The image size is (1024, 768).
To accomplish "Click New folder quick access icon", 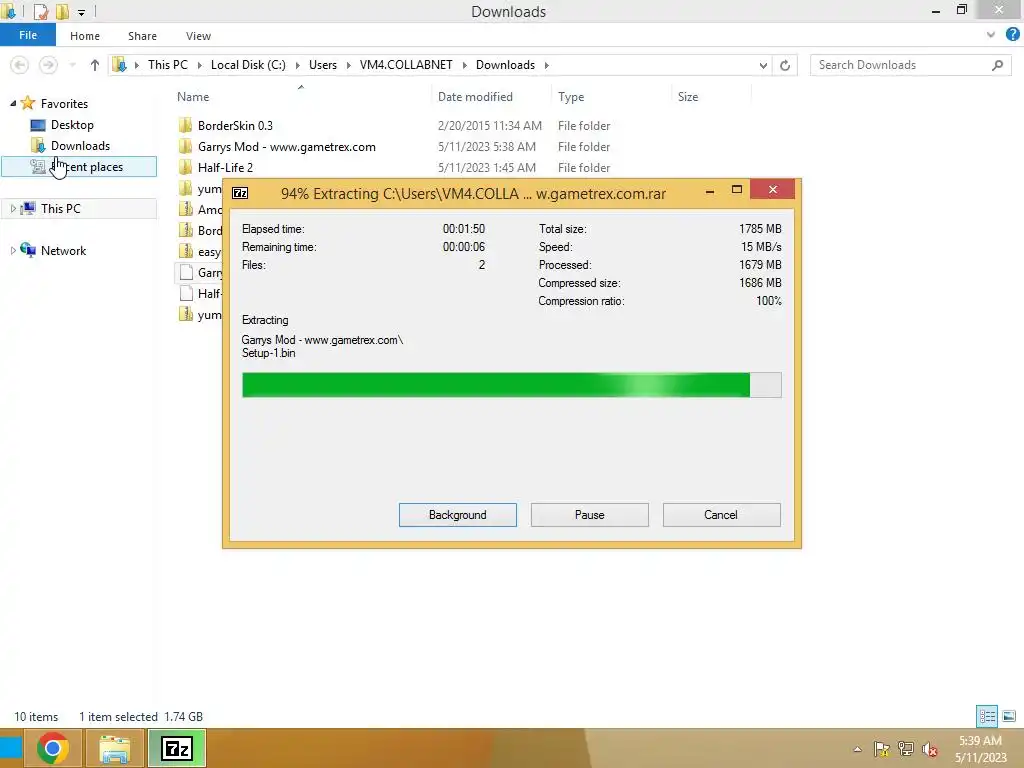I will (x=62, y=11).
